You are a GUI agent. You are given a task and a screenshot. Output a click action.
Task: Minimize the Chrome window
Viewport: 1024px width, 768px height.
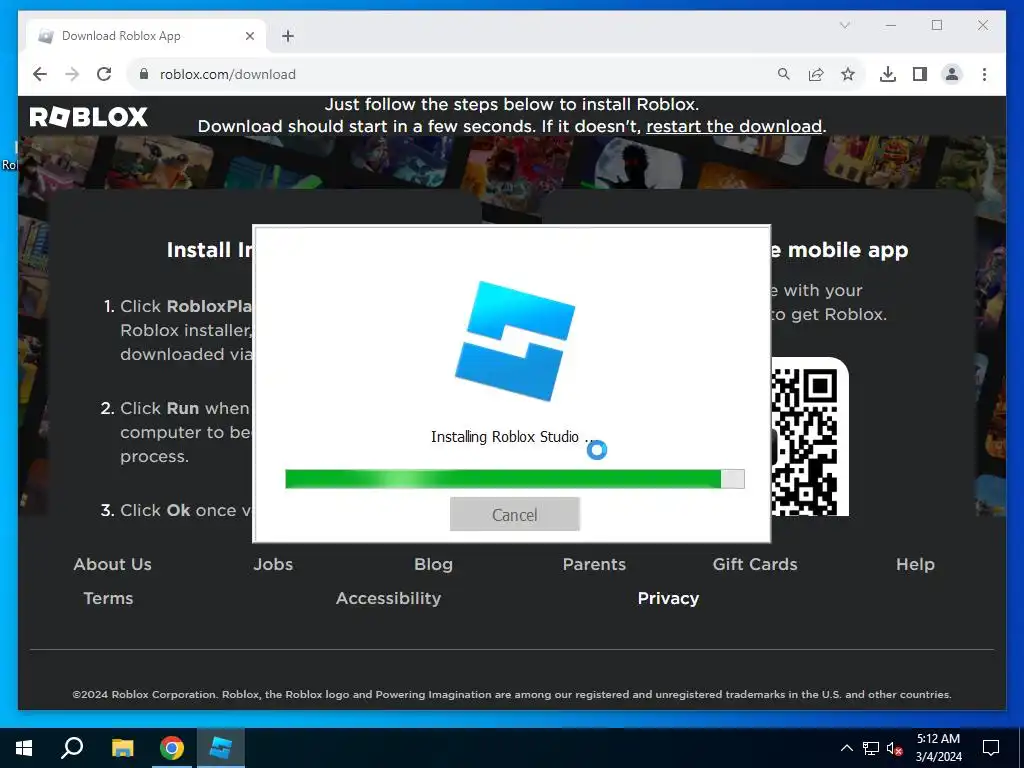[x=891, y=25]
